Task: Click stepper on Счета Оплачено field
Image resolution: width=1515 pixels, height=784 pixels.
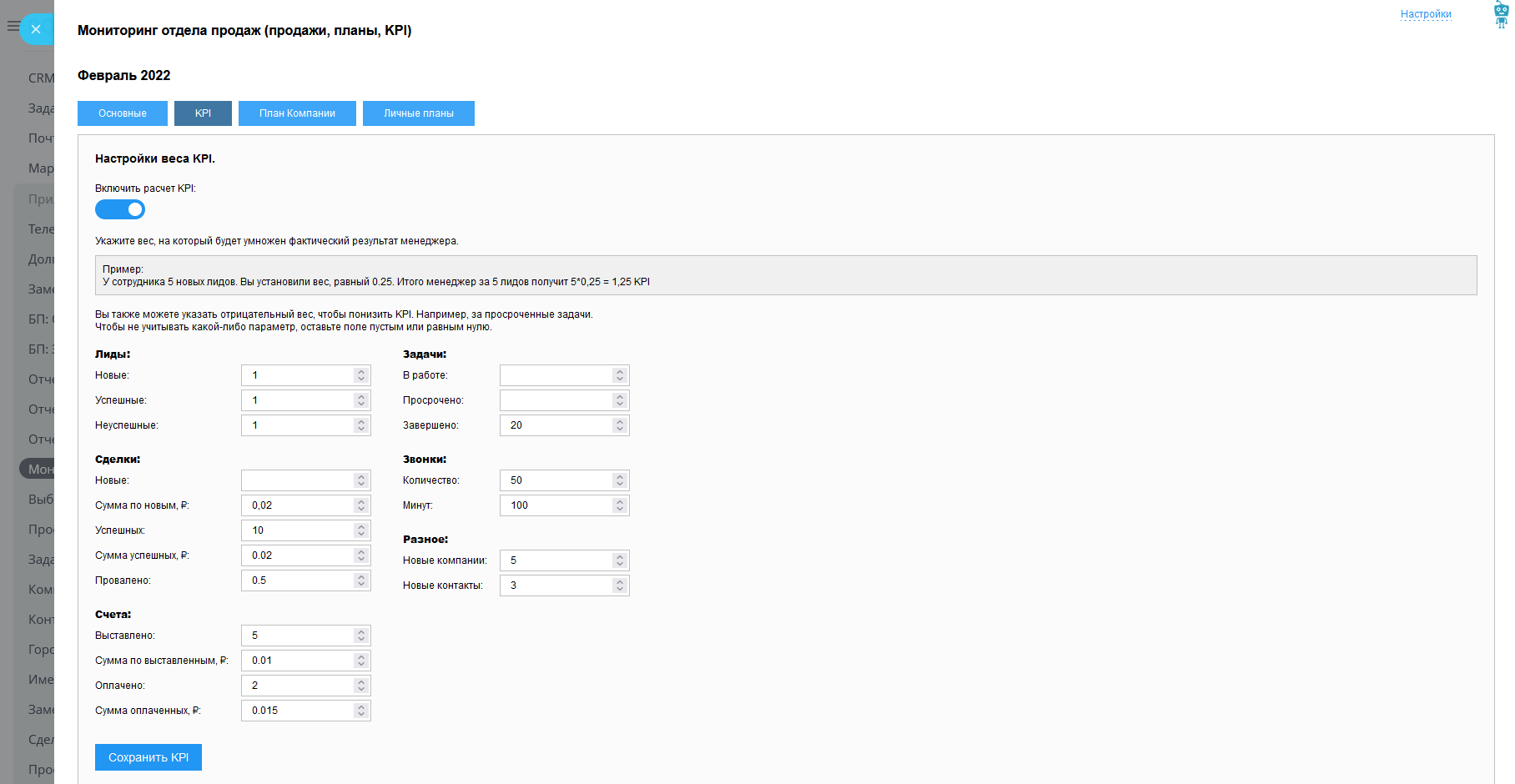Action: coord(361,686)
